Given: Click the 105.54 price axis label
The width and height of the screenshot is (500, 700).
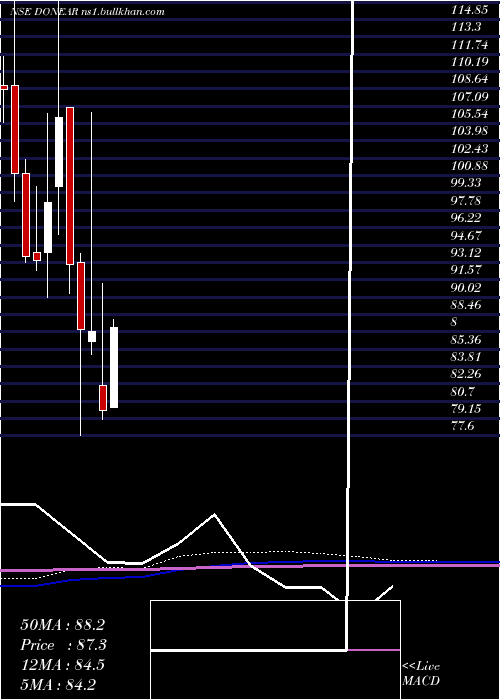Looking at the screenshot, I should point(469,114).
